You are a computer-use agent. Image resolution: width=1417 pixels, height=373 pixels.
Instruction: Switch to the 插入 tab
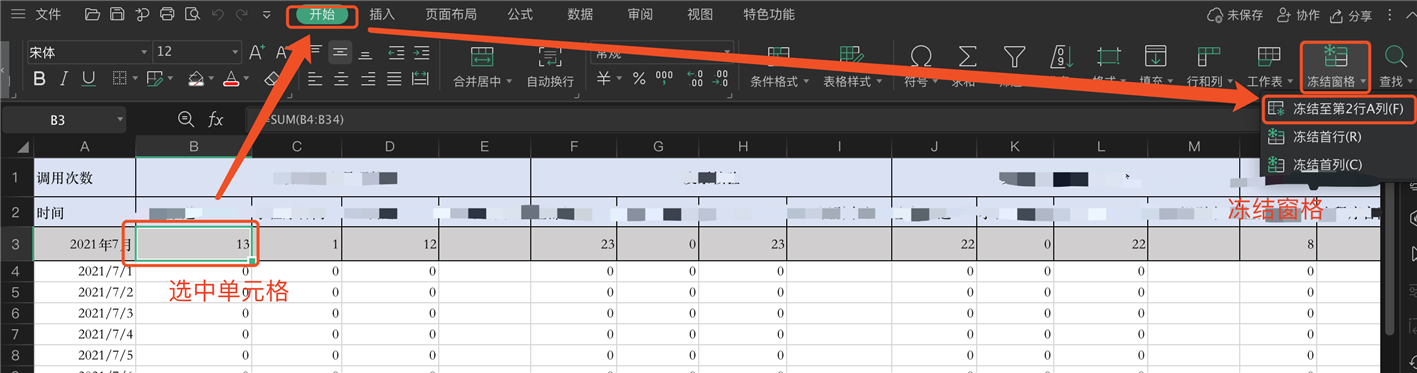click(x=382, y=15)
